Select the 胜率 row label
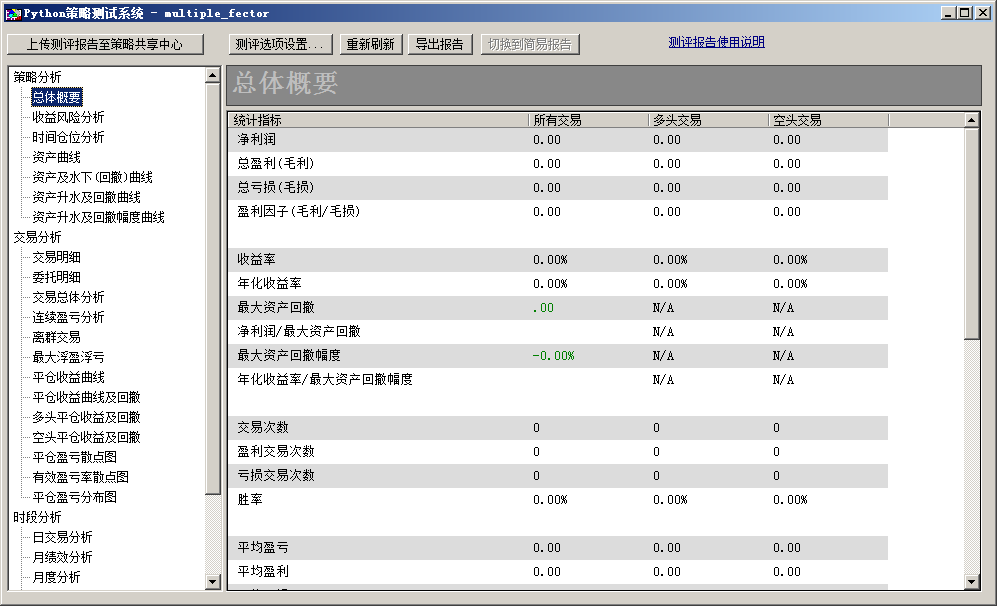Viewport: 997px width, 606px height. (250, 500)
